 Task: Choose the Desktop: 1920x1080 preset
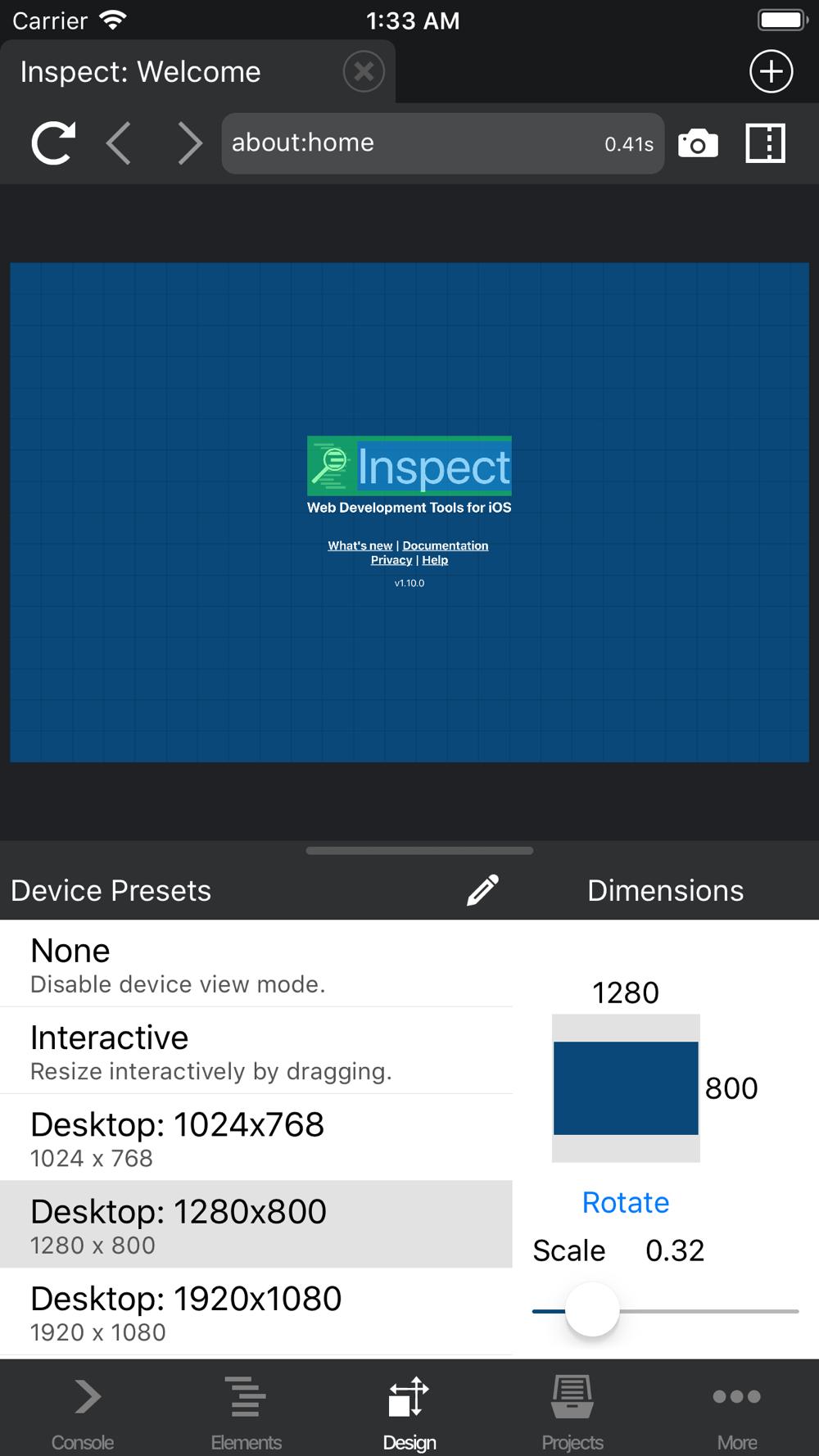click(x=256, y=1312)
